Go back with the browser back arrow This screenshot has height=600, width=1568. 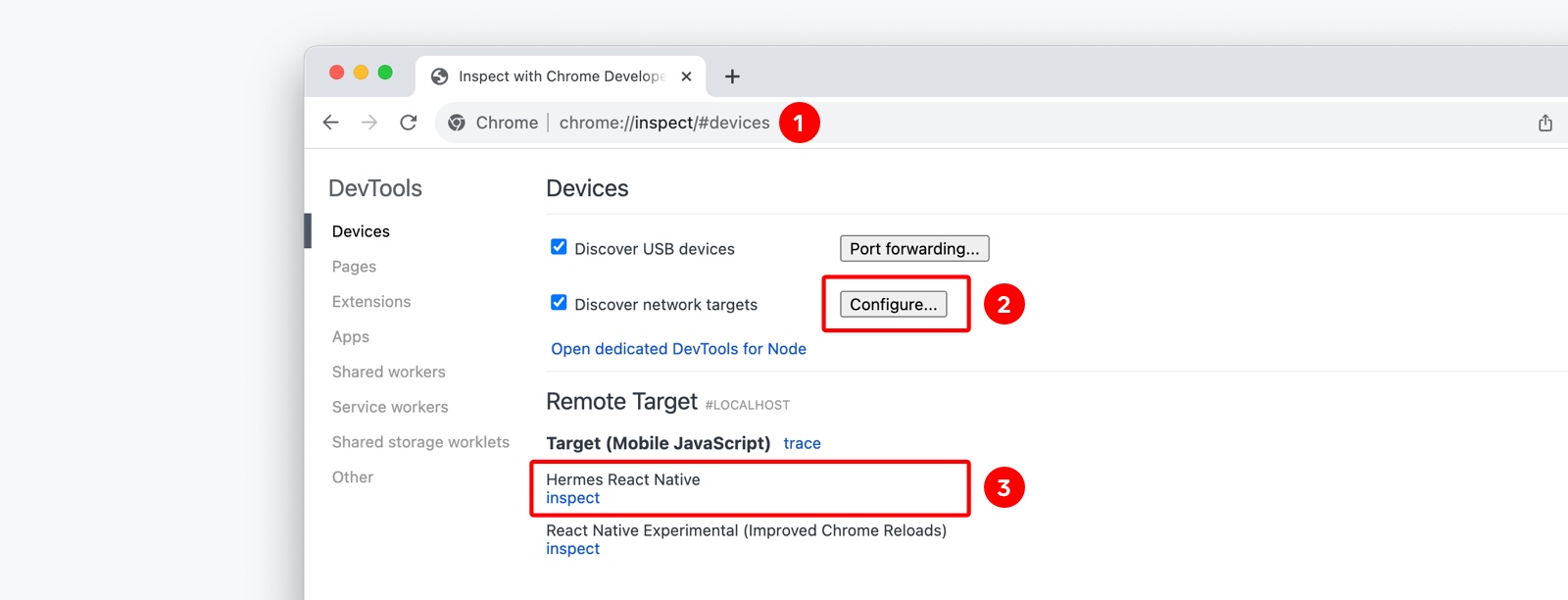[330, 123]
